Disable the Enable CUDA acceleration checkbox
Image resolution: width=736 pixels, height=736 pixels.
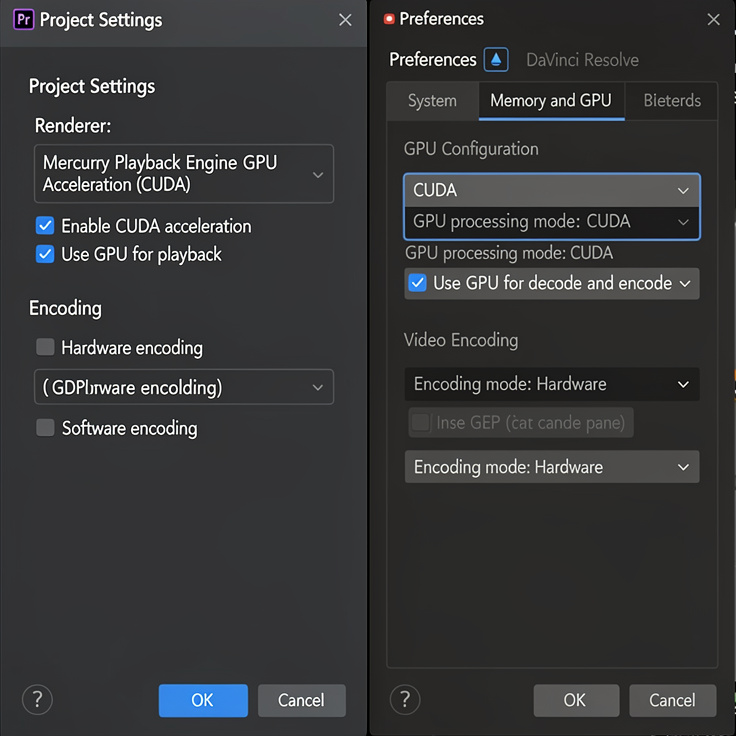click(x=45, y=226)
